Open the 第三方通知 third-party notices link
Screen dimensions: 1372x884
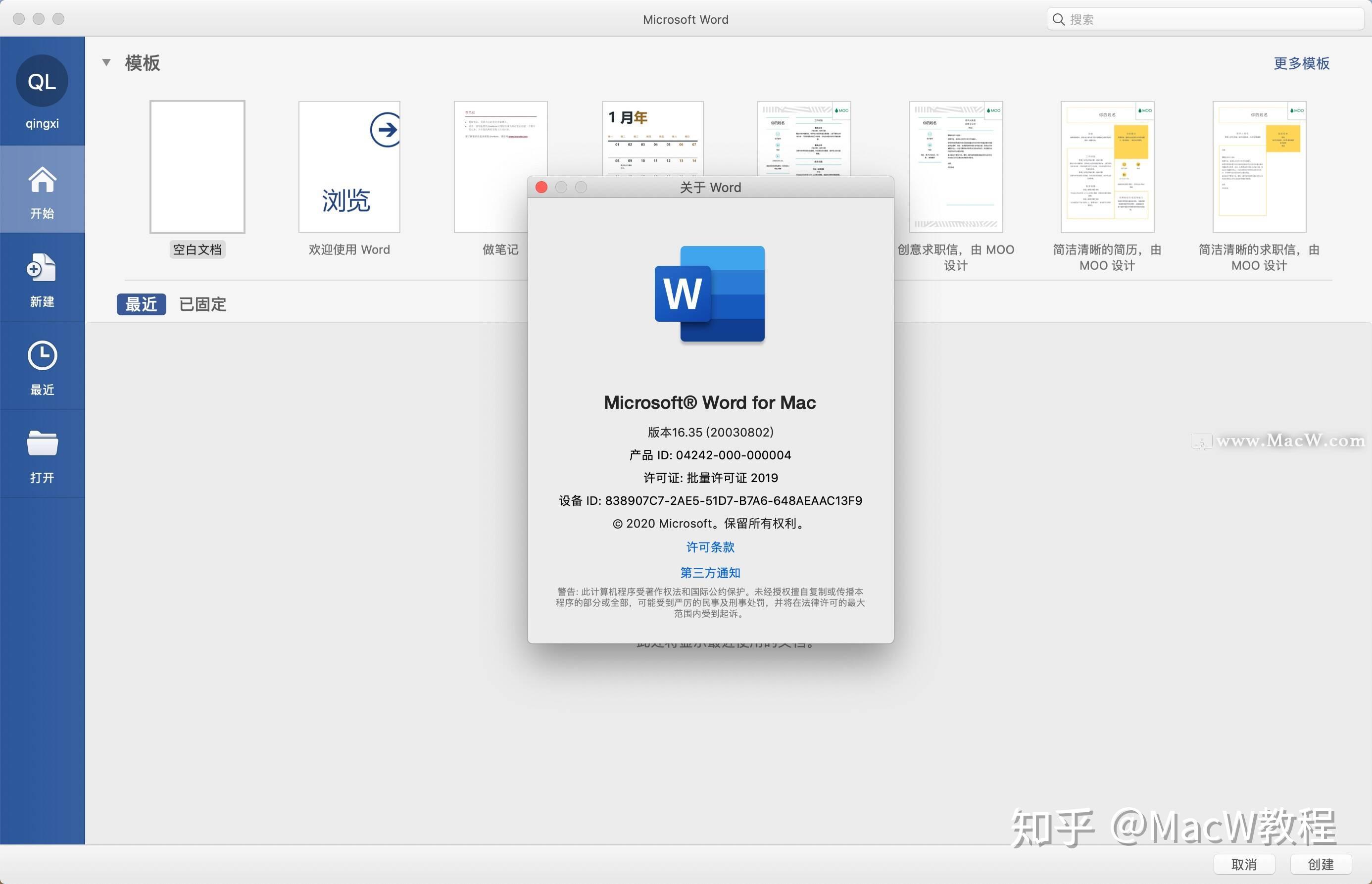click(710, 572)
